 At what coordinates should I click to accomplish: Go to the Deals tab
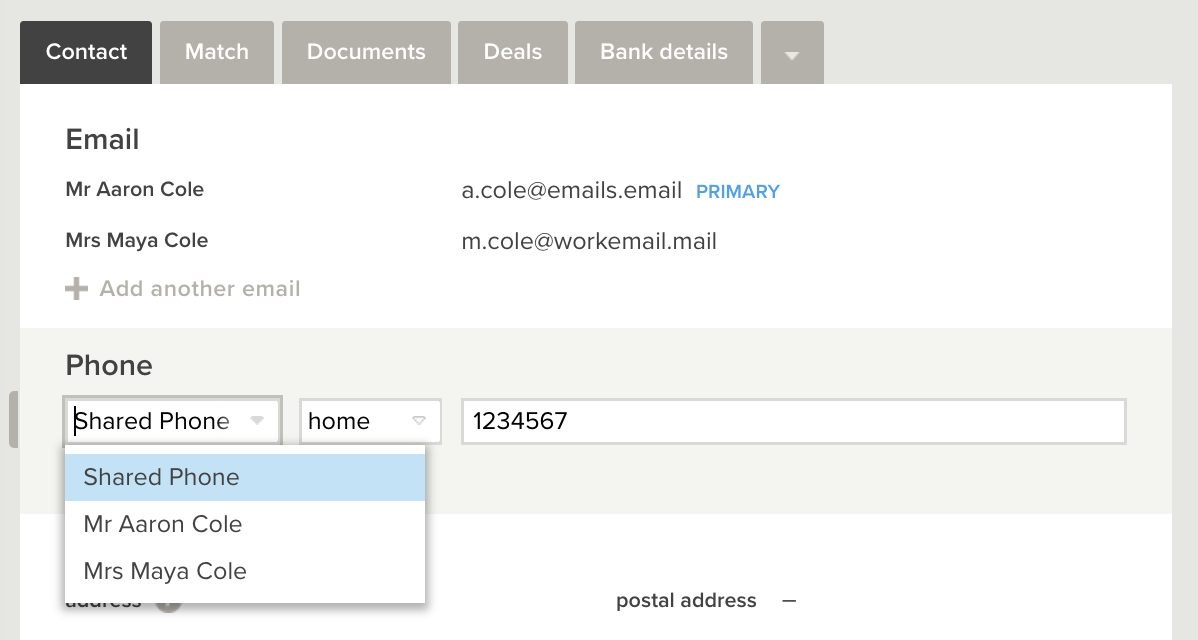(x=513, y=53)
